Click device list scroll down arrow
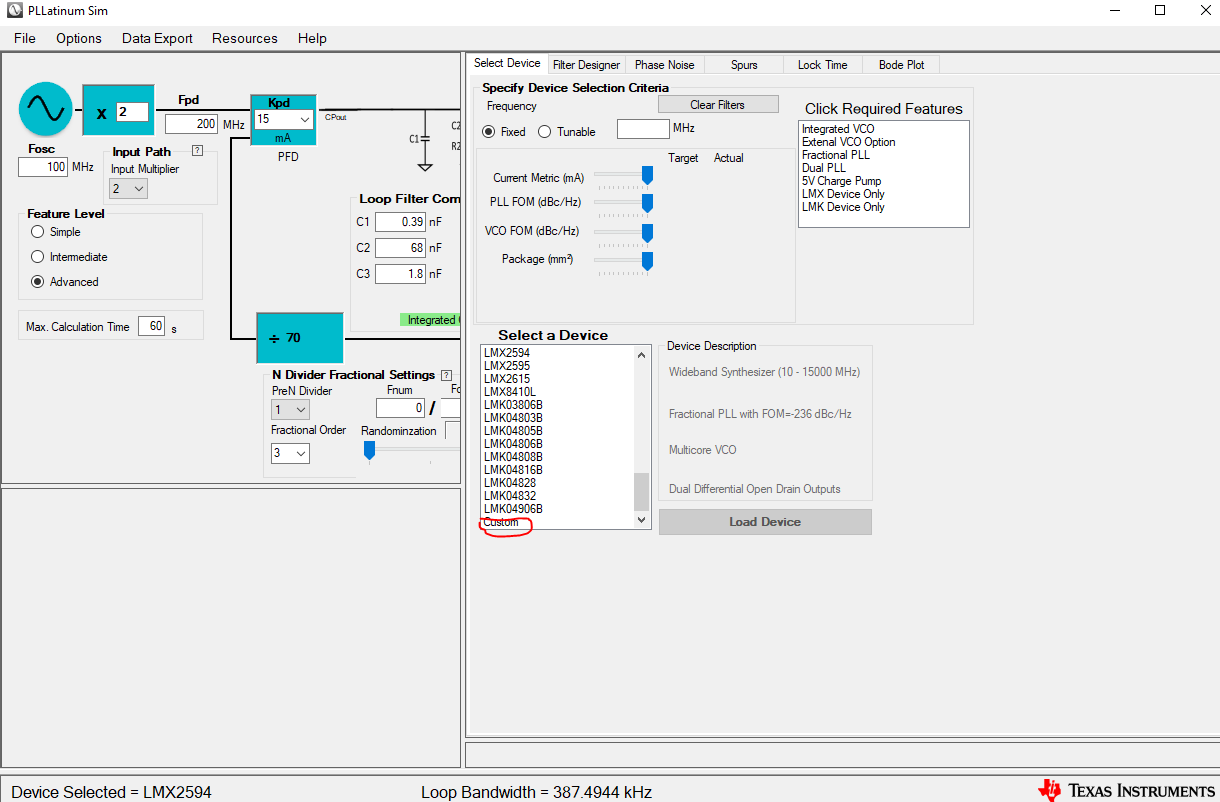Image resolution: width=1220 pixels, height=802 pixels. point(642,520)
